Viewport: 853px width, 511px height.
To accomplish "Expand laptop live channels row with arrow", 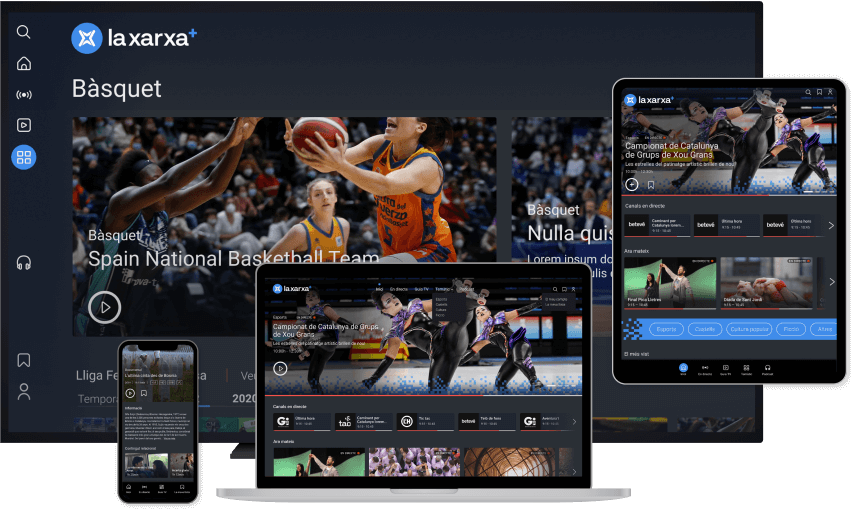I will (x=574, y=422).
